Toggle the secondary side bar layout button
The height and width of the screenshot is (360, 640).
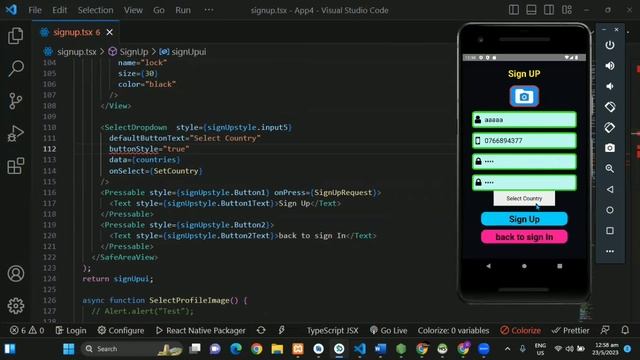click(x=549, y=10)
